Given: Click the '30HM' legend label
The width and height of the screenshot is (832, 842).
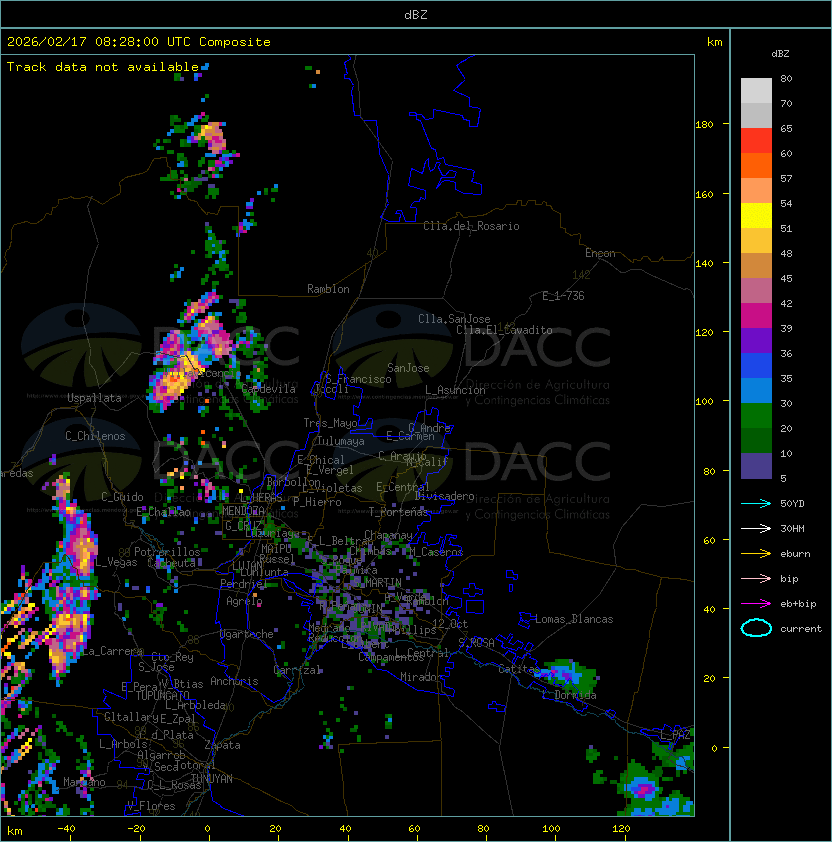Looking at the screenshot, I should click(792, 529).
